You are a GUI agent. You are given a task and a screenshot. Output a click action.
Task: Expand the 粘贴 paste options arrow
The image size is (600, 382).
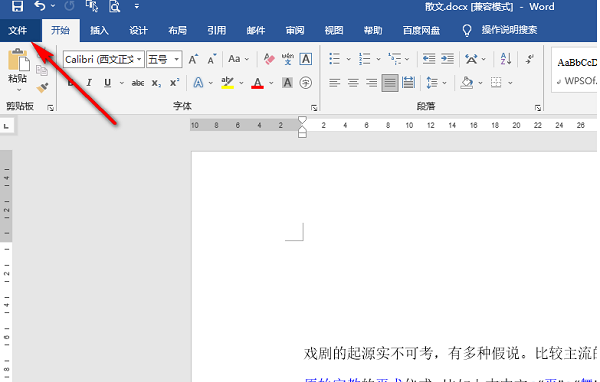(19, 90)
